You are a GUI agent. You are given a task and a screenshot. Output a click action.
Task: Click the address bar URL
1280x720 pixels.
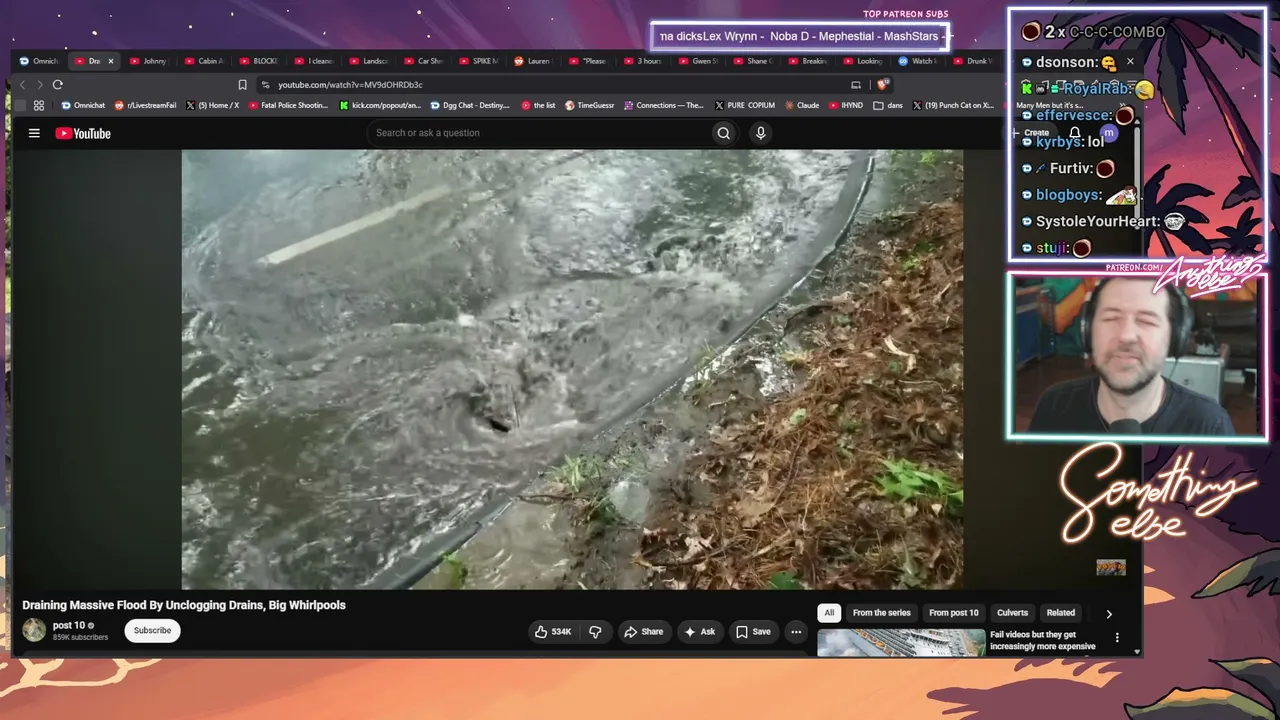pos(350,85)
